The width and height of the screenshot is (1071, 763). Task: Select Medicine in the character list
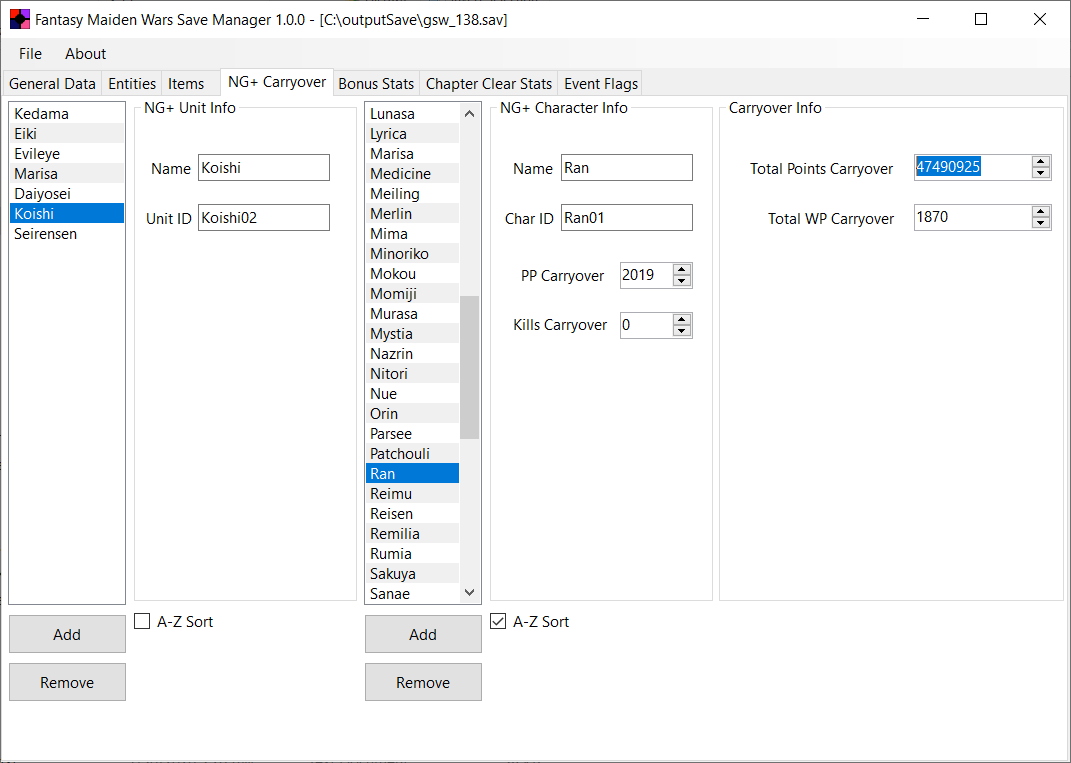(x=413, y=174)
